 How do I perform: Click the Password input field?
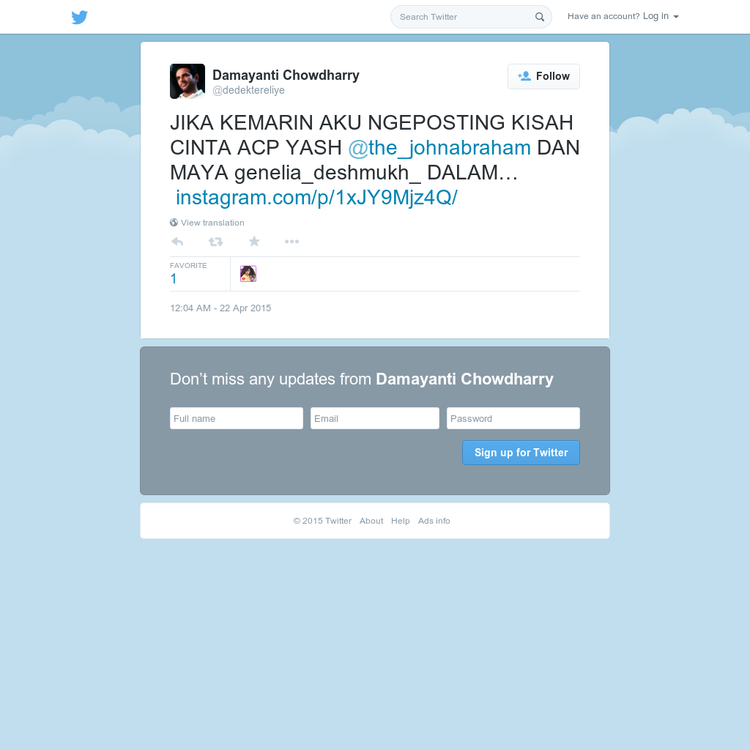click(x=513, y=418)
